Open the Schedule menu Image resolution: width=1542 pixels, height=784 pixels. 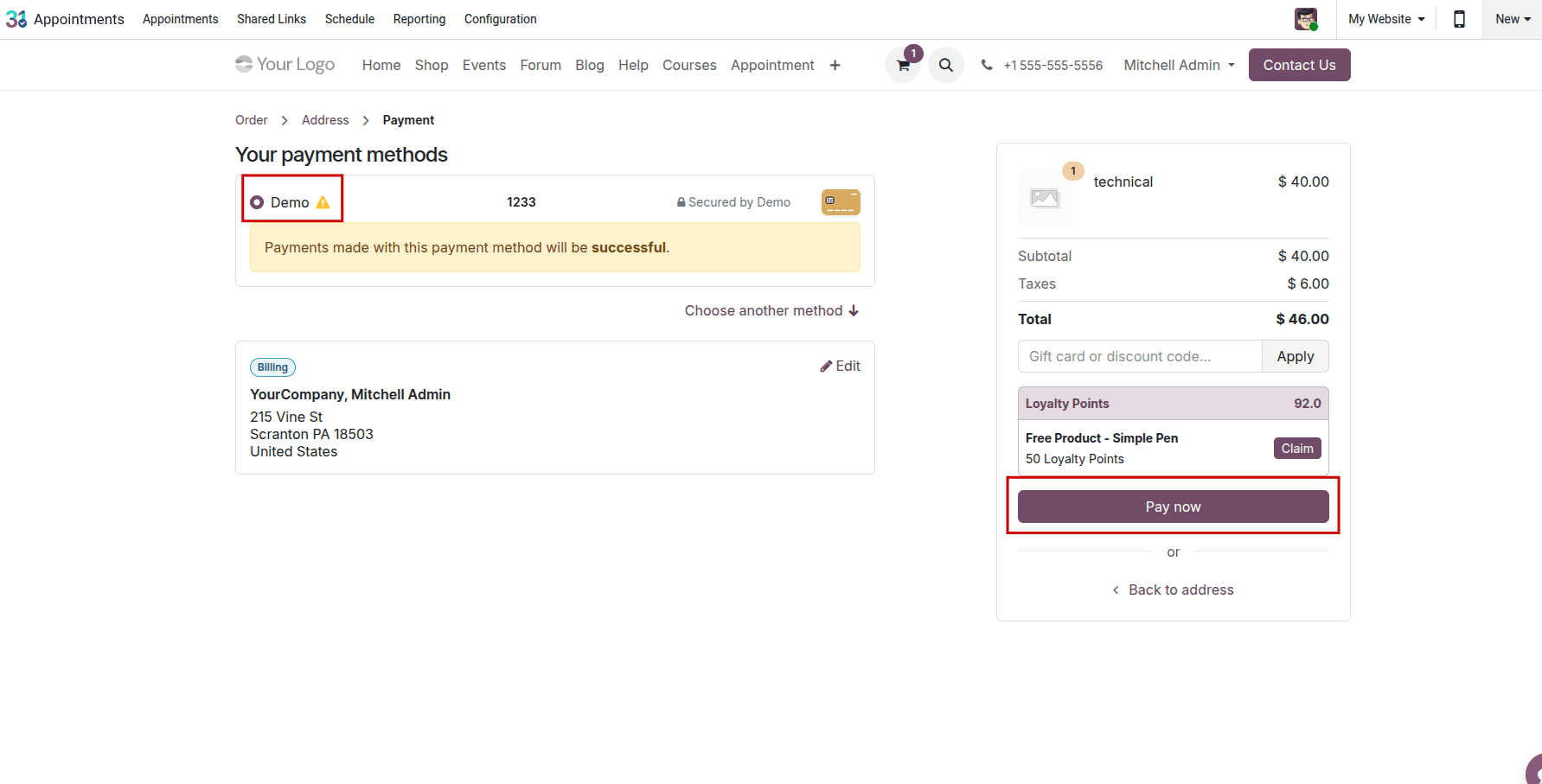349,19
